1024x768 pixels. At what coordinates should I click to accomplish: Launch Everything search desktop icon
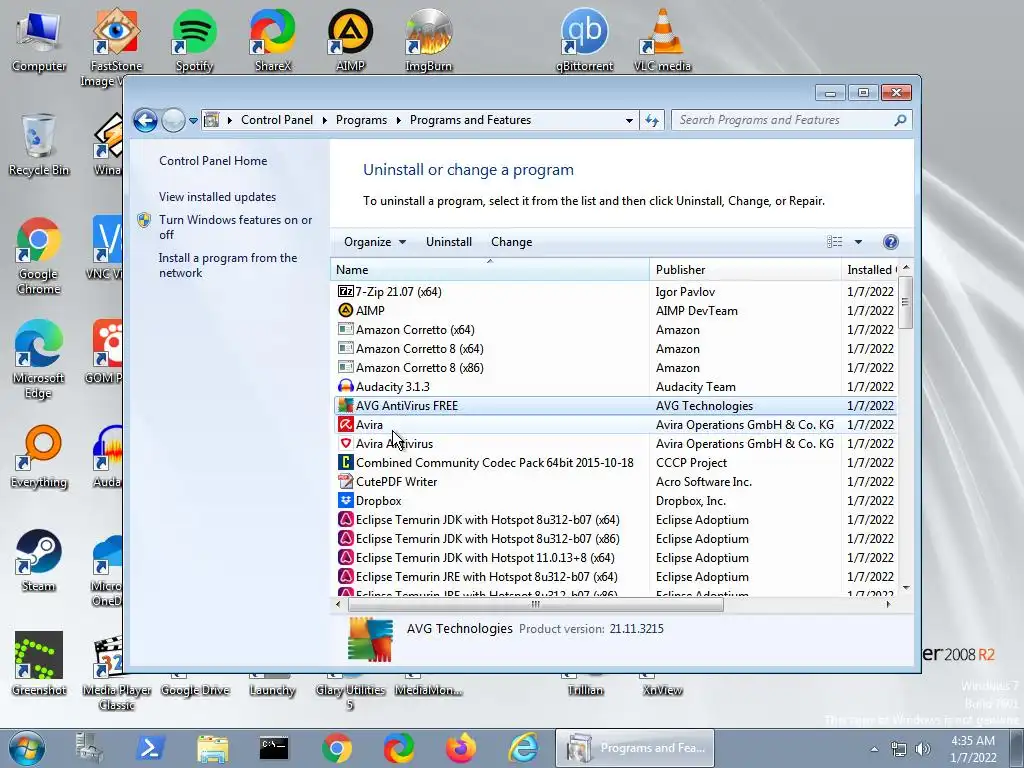click(x=39, y=457)
